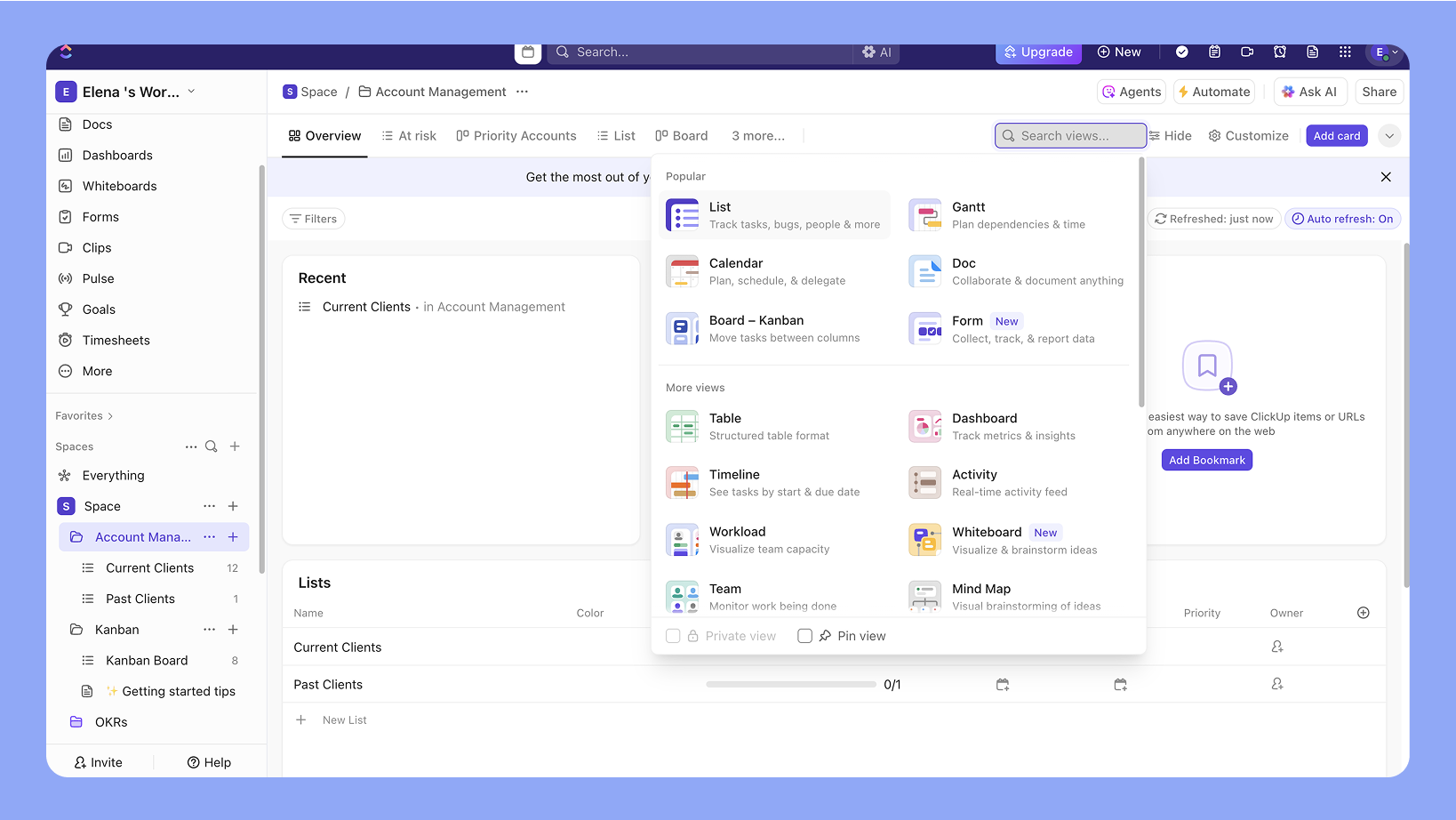Viewport: 1456px width, 820px height.
Task: Open Account Management breadcrumb ellipsis
Action: 523,92
